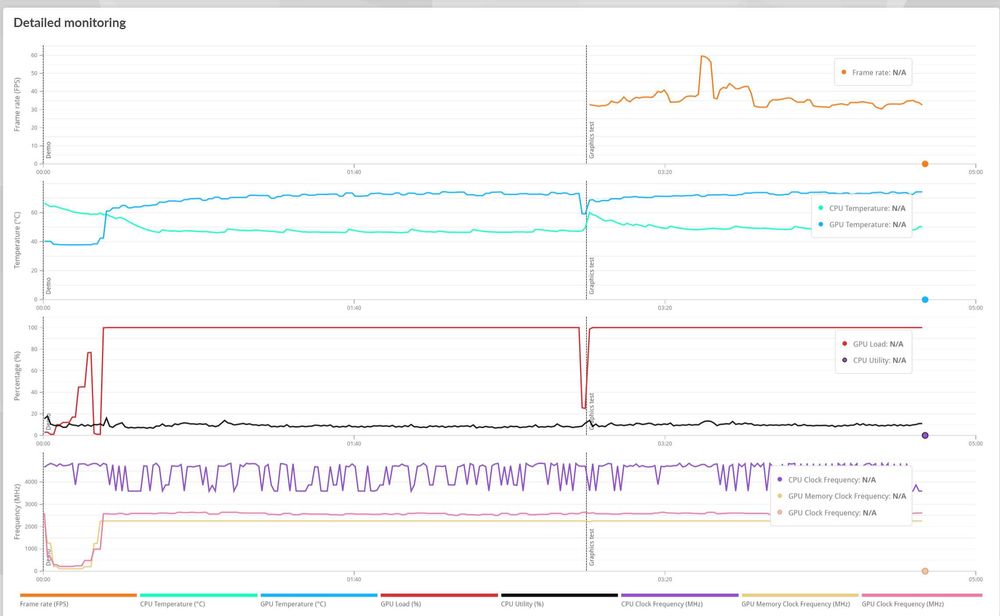Click the 05:00 tick on percentage chart axis

coord(975,444)
